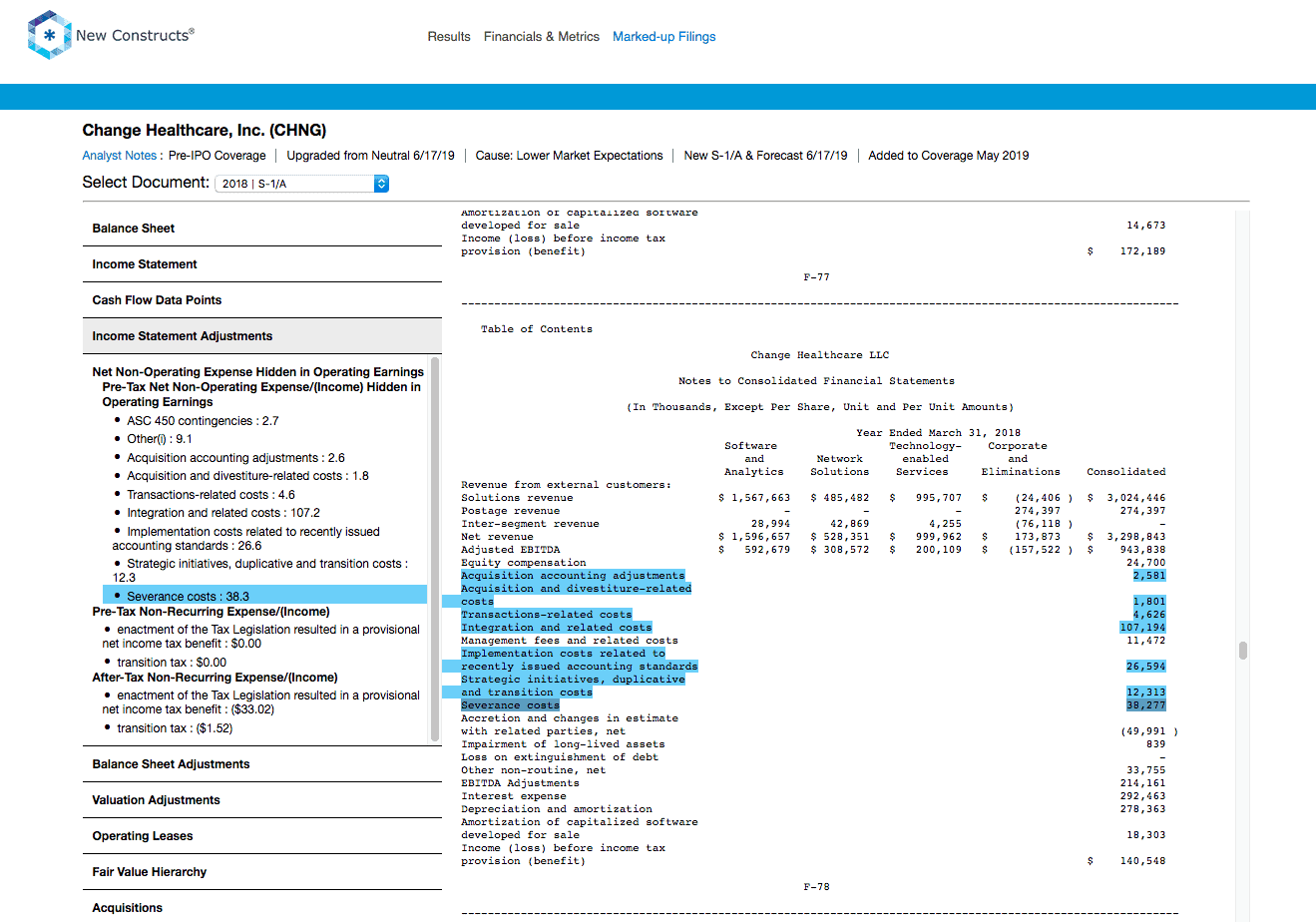Screen dimensions: 1316x922
Task: Click Pre-Tax Non-Recurring Expense/(Income) heading
Action: pos(212,612)
